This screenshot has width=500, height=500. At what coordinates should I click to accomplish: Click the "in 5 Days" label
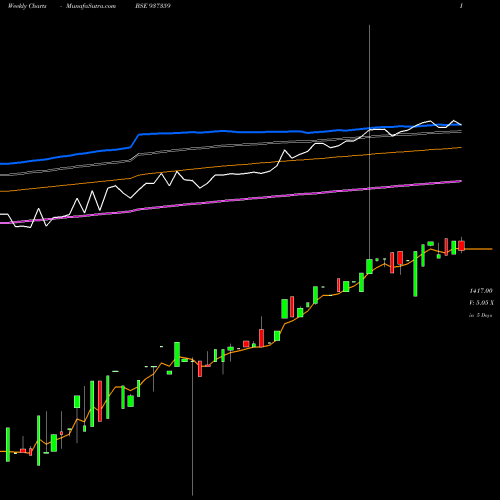(481, 315)
